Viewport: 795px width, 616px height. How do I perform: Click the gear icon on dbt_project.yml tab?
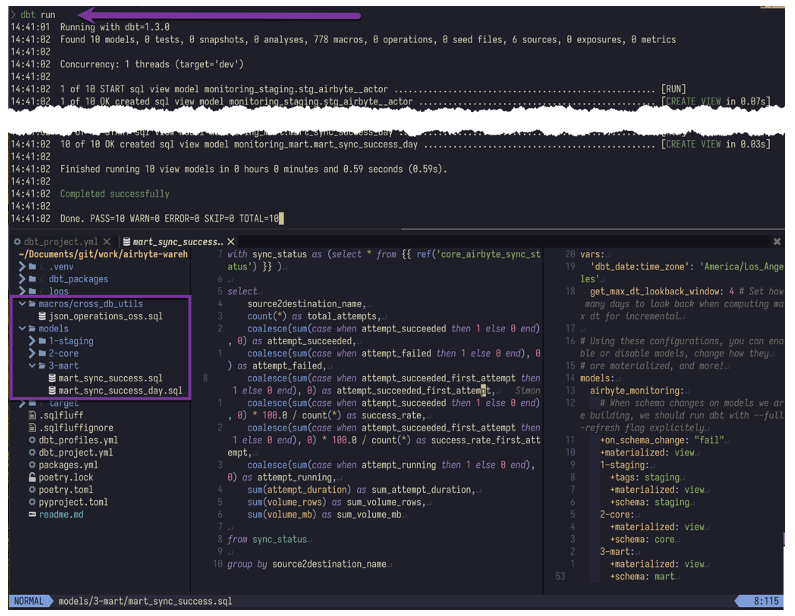point(17,242)
